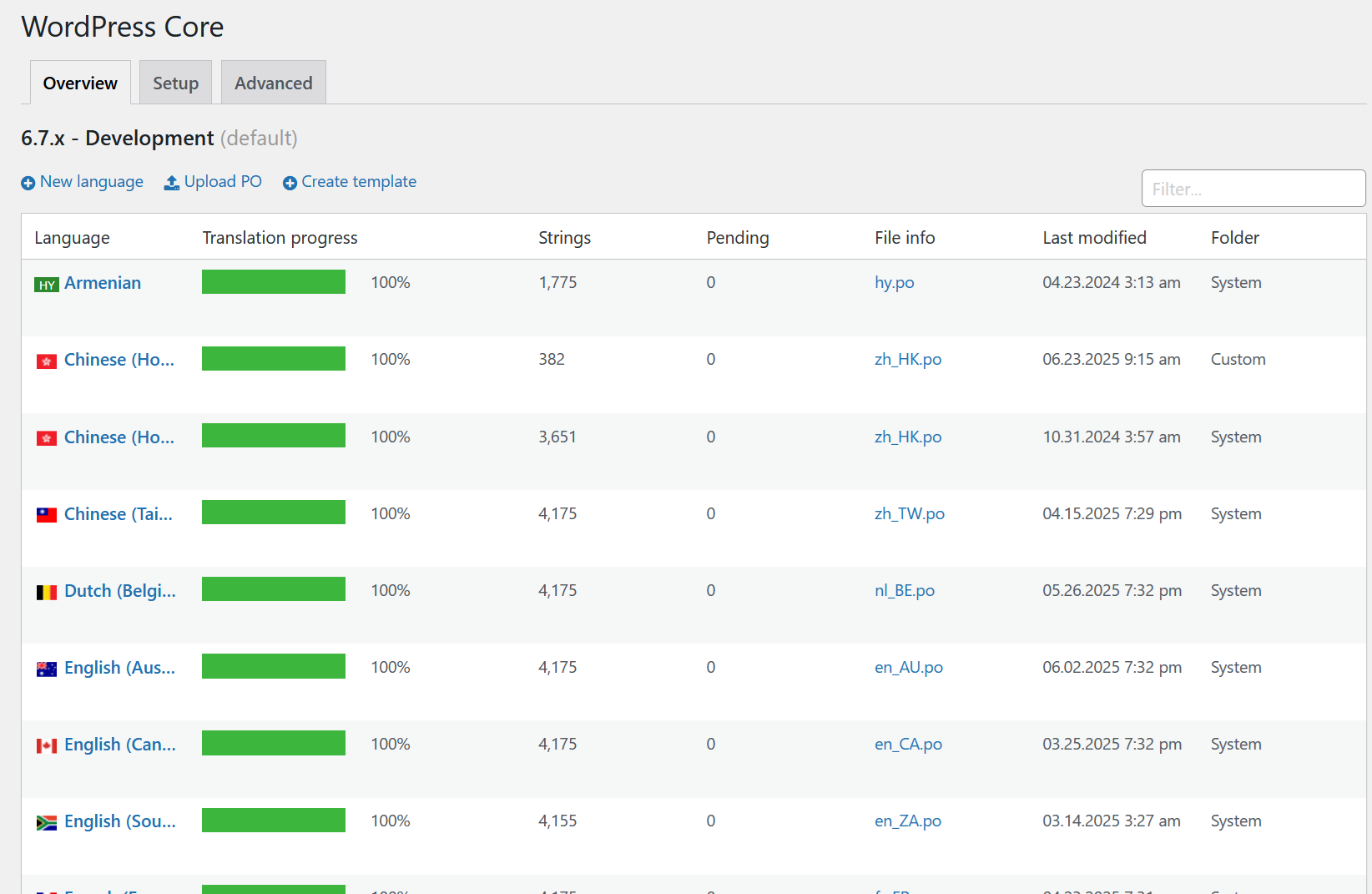Sort by the Language column header
Screen dimensions: 1372x894
(x=72, y=238)
